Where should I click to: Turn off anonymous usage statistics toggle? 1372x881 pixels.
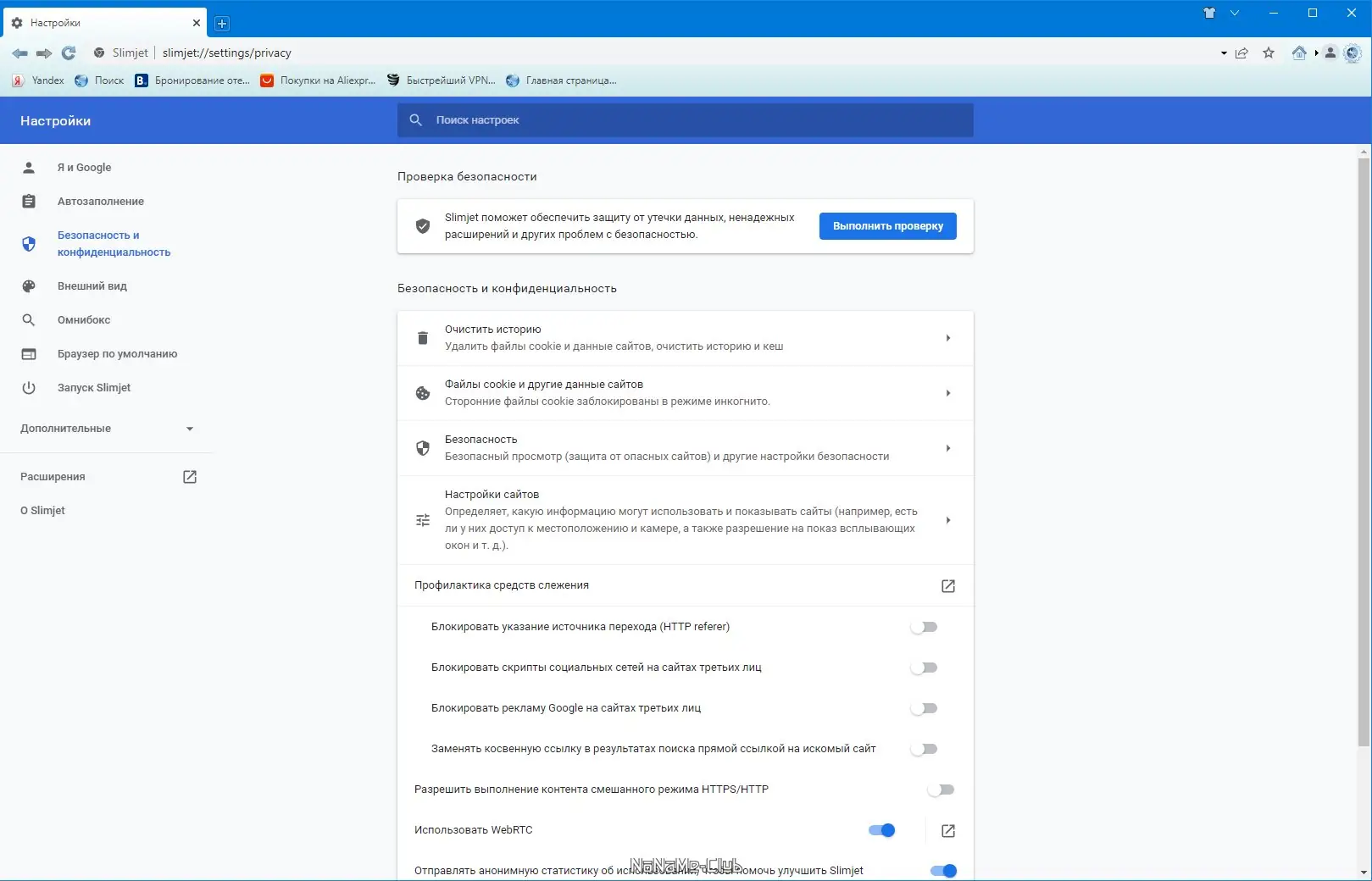point(943,870)
